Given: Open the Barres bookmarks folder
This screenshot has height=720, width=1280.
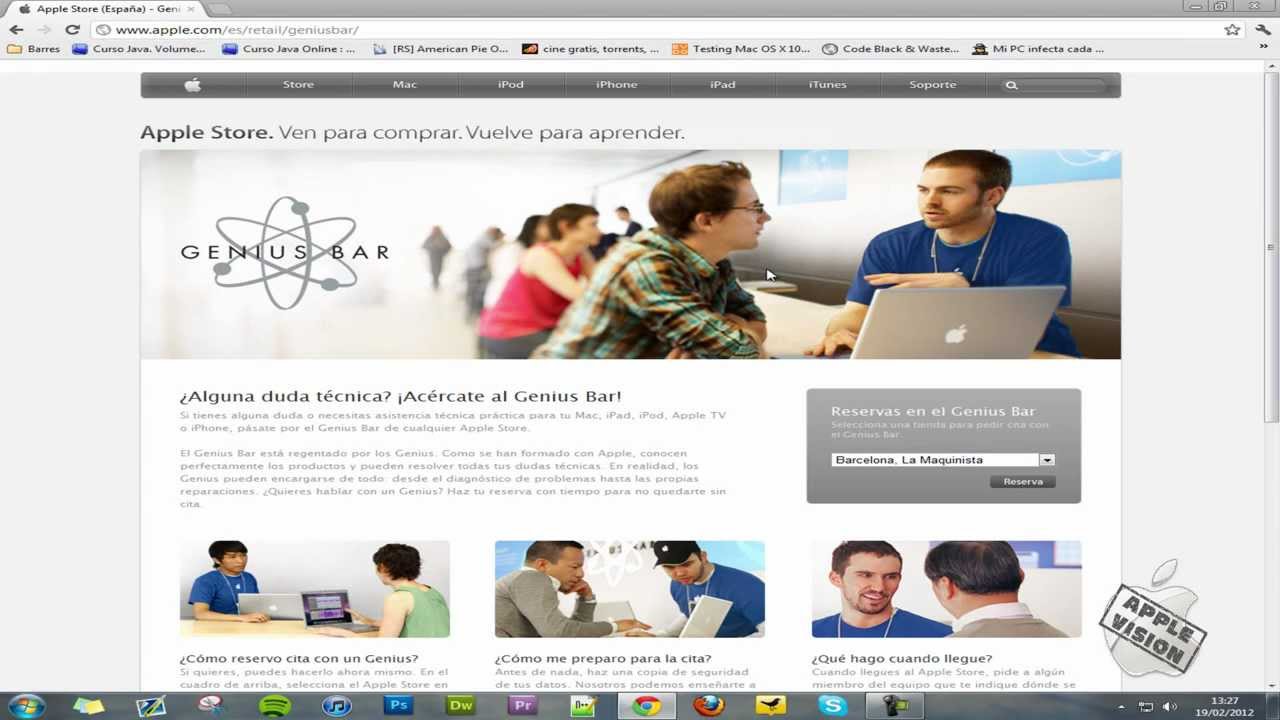Looking at the screenshot, I should tap(33, 48).
